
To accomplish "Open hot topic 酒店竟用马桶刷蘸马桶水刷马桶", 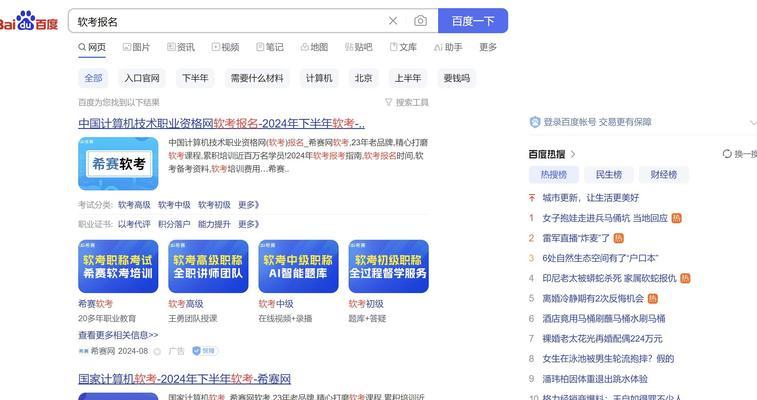I will click(604, 319).
